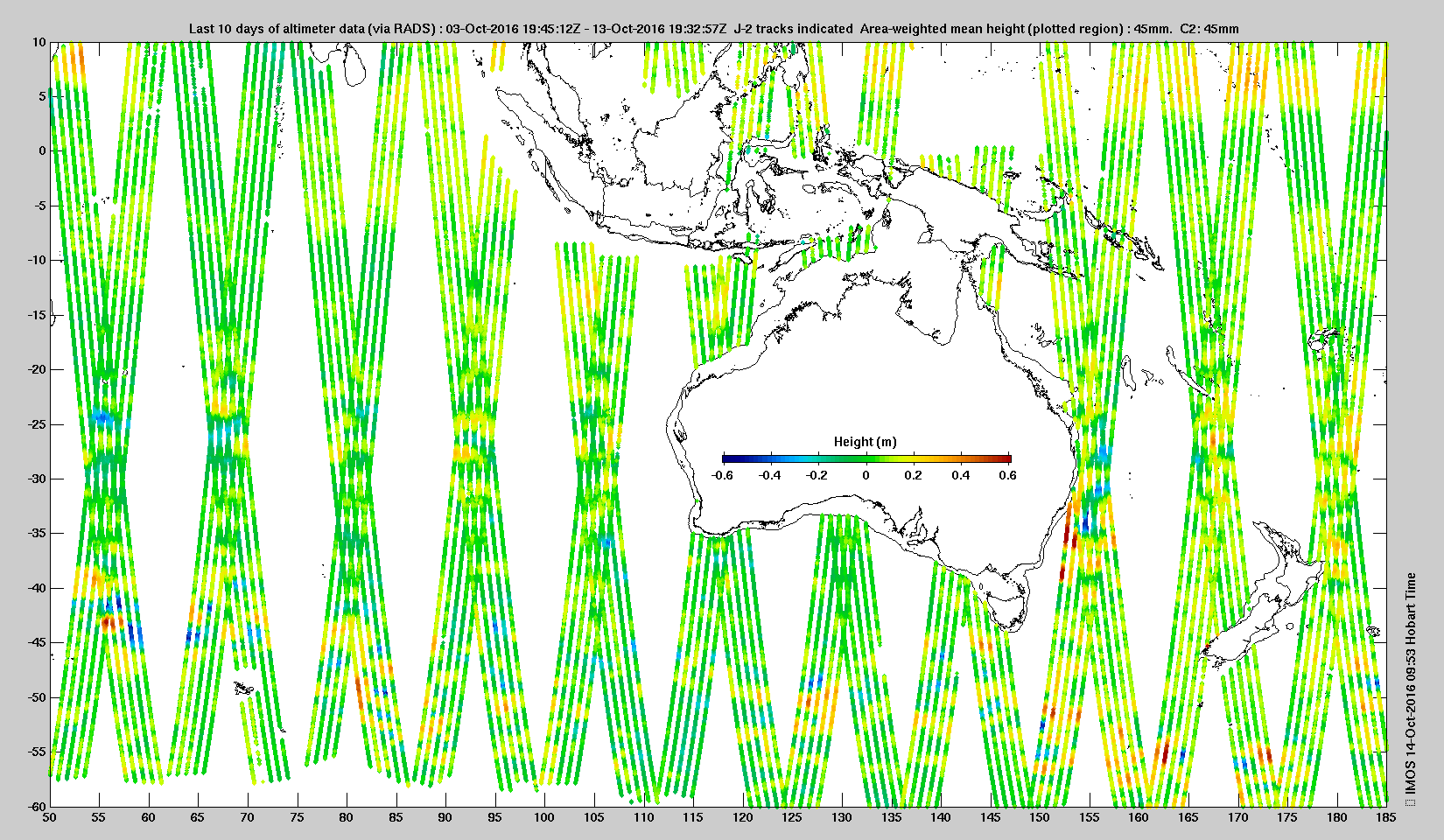The image size is (1444, 840).
Task: Click longitude axis label "65"
Action: (x=198, y=817)
